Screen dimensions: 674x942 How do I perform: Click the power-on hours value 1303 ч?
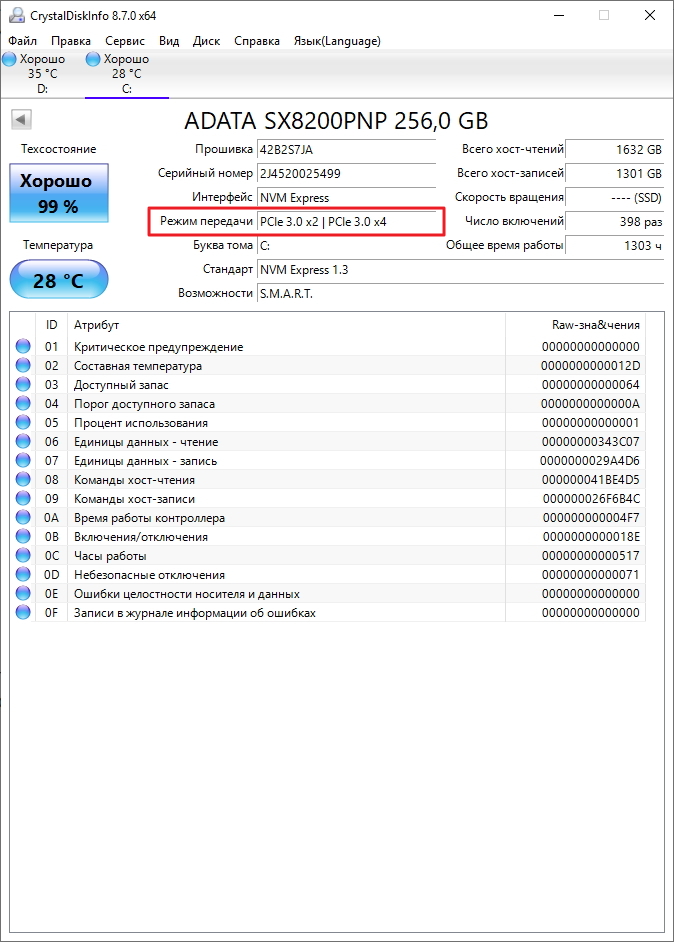click(x=615, y=246)
